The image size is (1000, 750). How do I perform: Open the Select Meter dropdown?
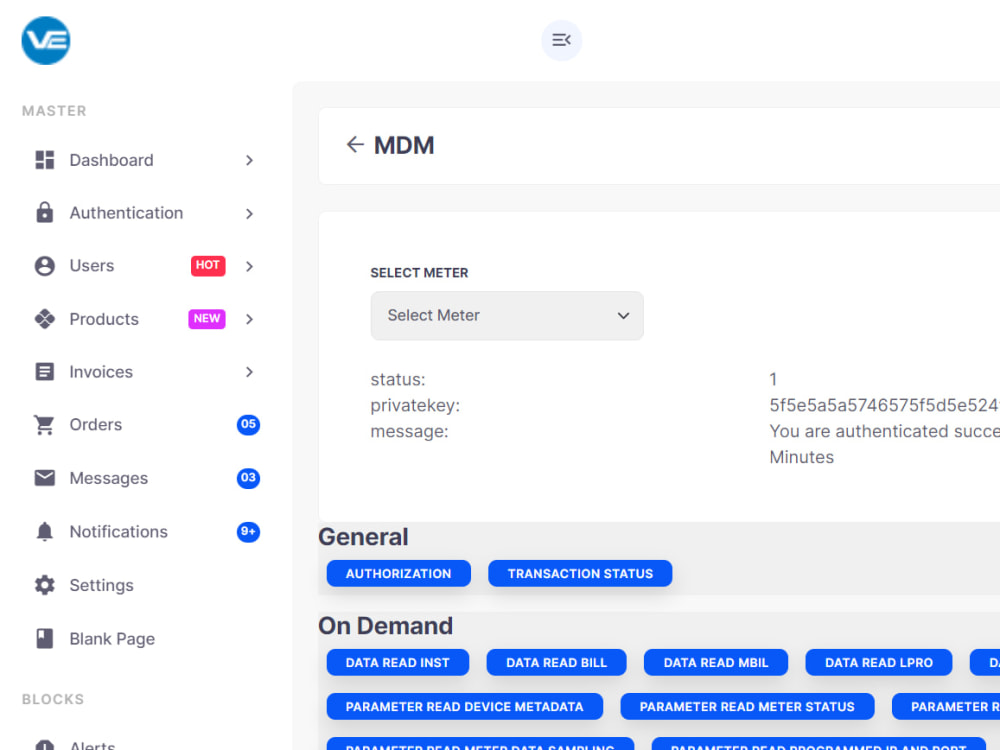[506, 315]
